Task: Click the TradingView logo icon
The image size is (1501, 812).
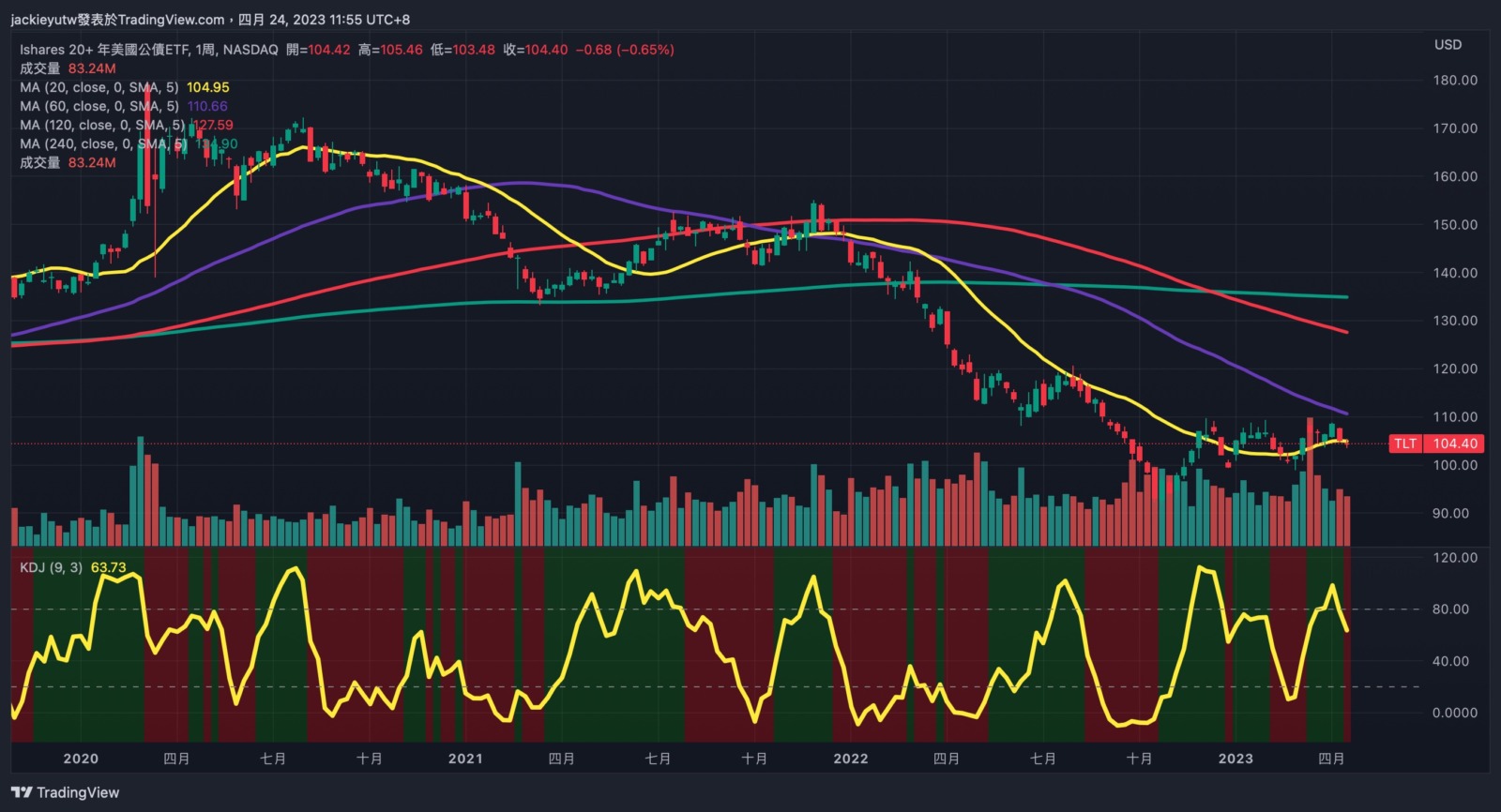Action: 22,792
